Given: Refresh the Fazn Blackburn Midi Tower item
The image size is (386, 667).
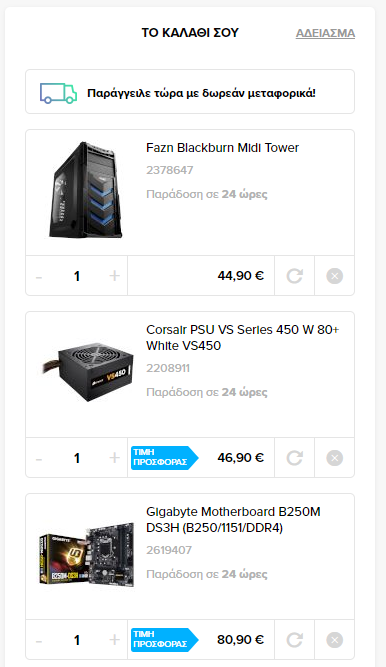Looking at the screenshot, I should point(295,276).
